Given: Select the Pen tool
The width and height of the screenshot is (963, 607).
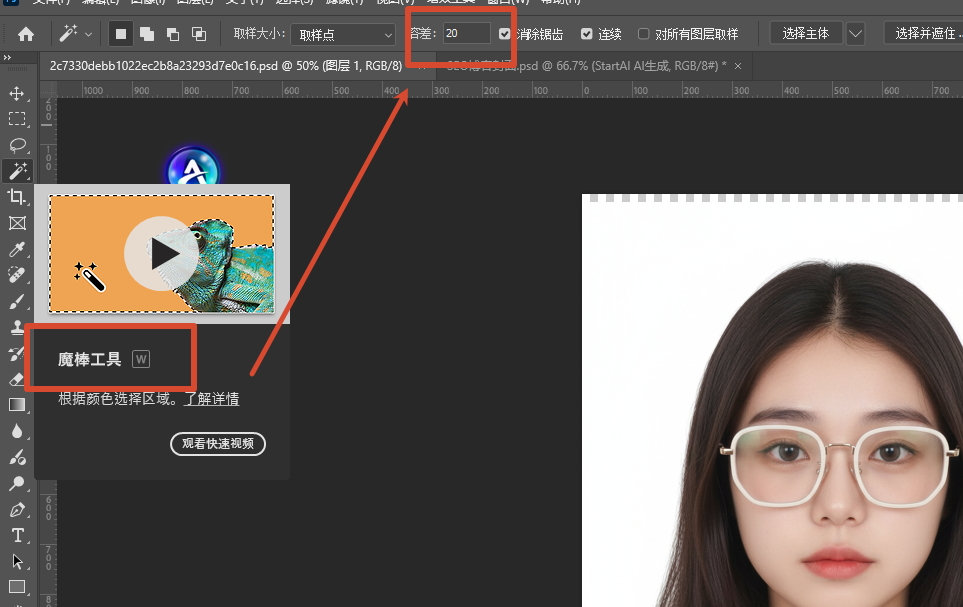Looking at the screenshot, I should click(x=17, y=509).
